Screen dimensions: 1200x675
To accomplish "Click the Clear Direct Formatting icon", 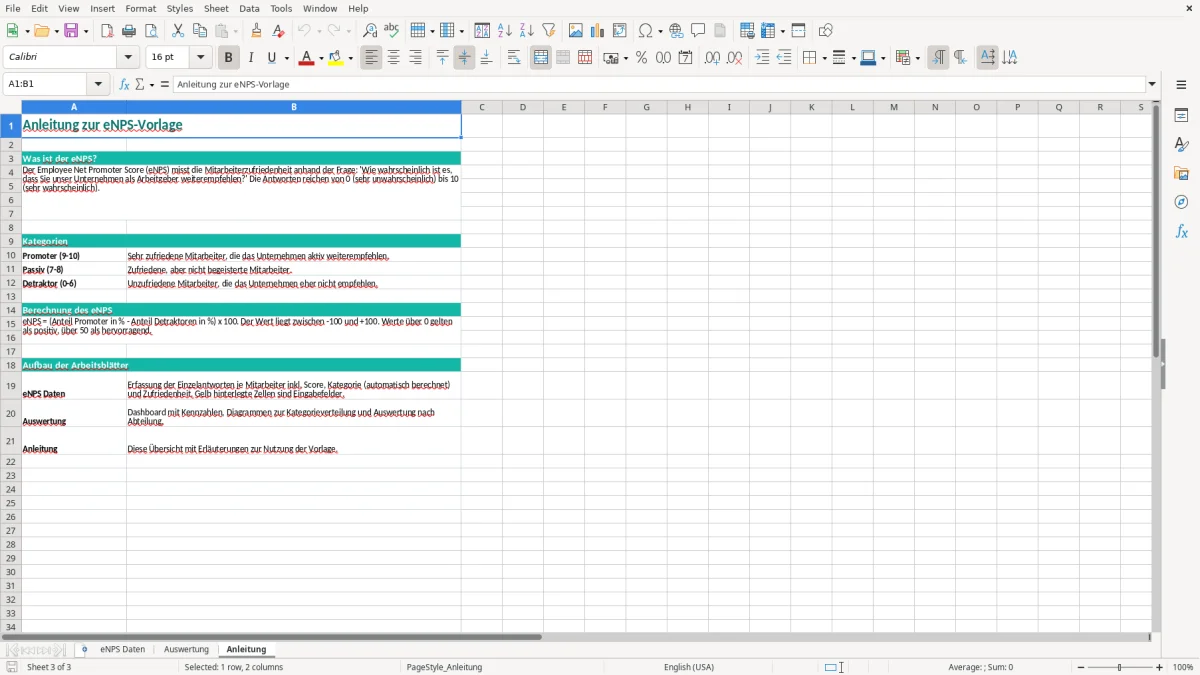I will pyautogui.click(x=279, y=31).
